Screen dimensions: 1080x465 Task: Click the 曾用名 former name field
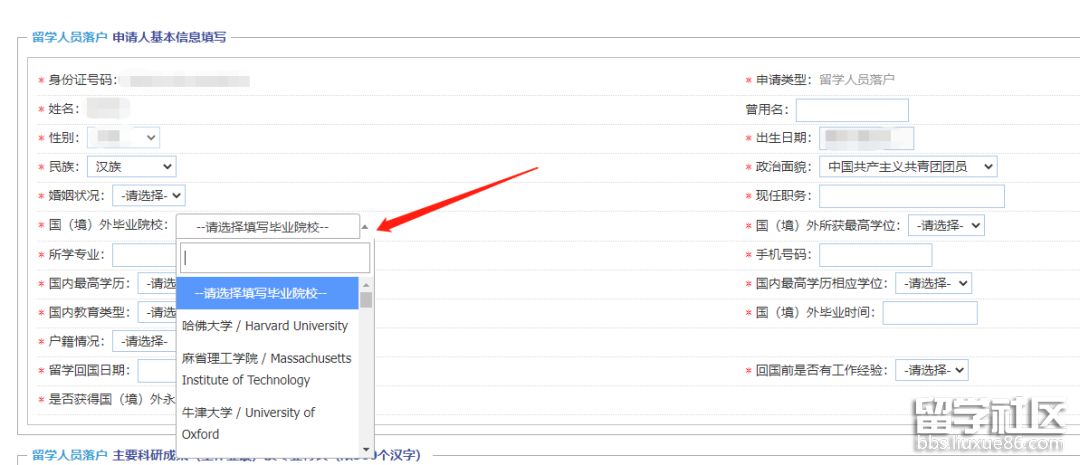click(x=852, y=110)
